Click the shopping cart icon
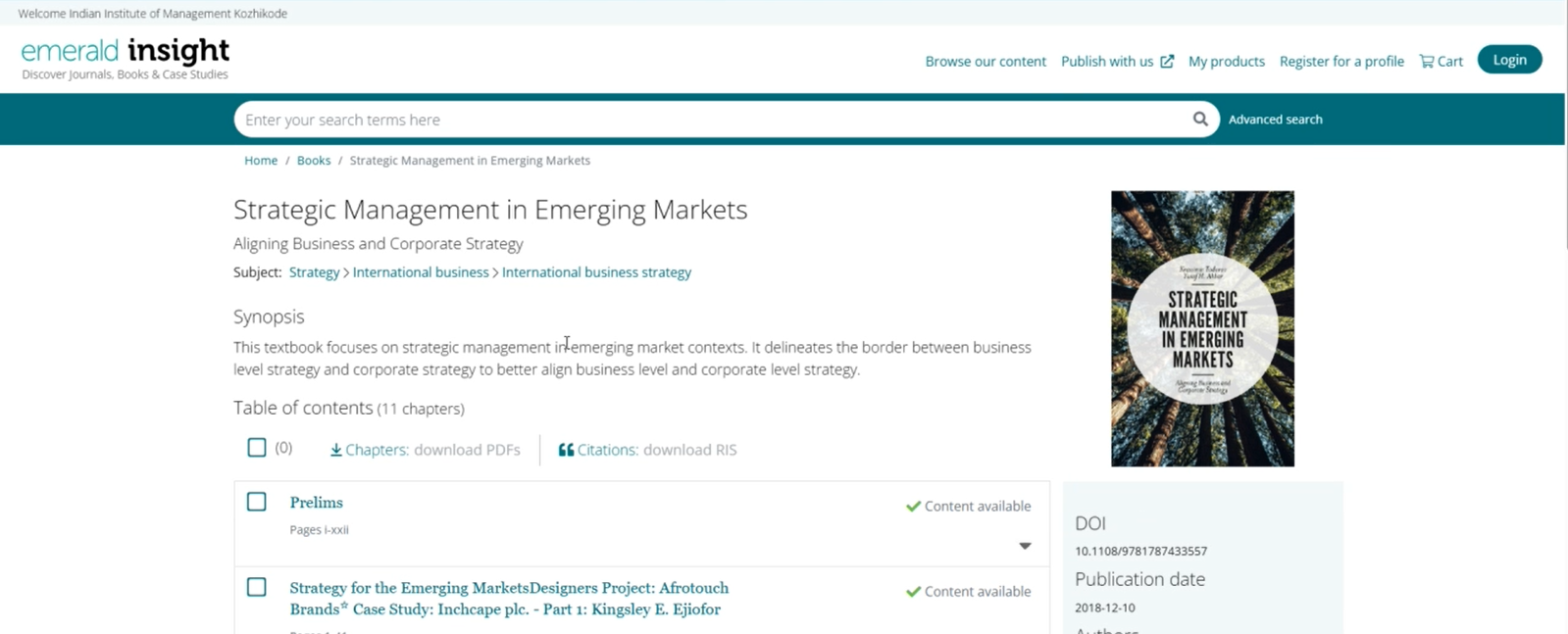The image size is (1568, 634). (1426, 62)
